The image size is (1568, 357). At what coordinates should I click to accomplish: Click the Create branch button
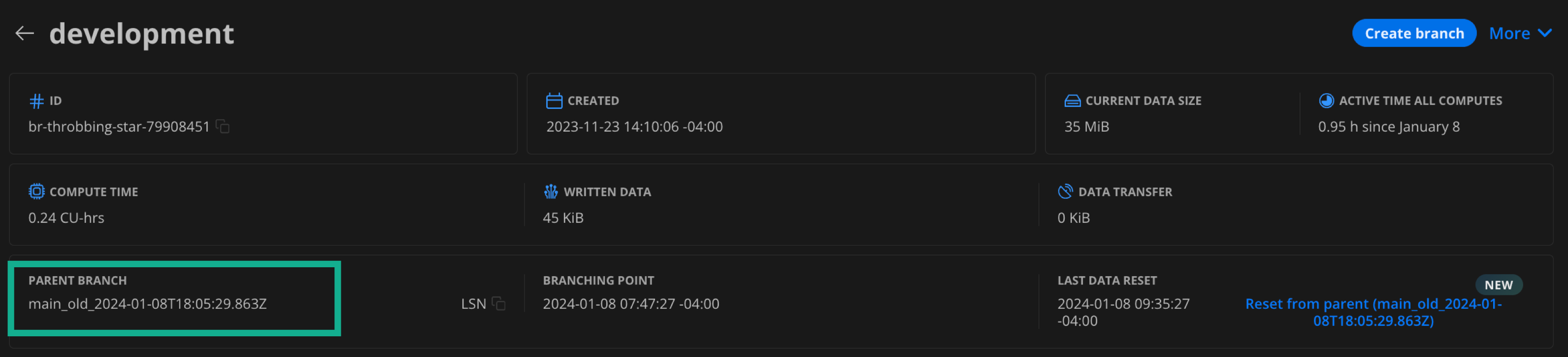1414,33
